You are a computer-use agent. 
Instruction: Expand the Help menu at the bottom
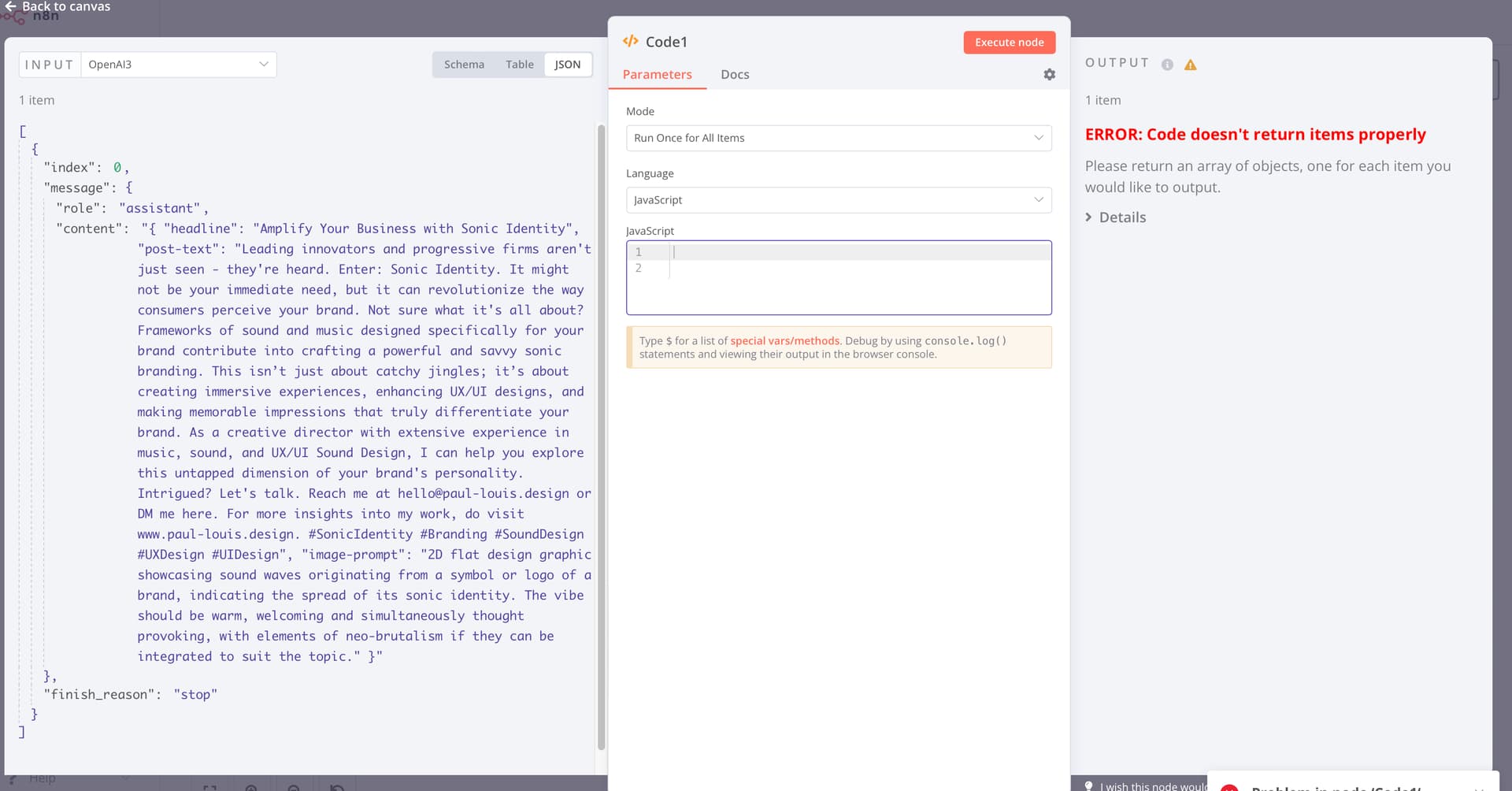43,778
